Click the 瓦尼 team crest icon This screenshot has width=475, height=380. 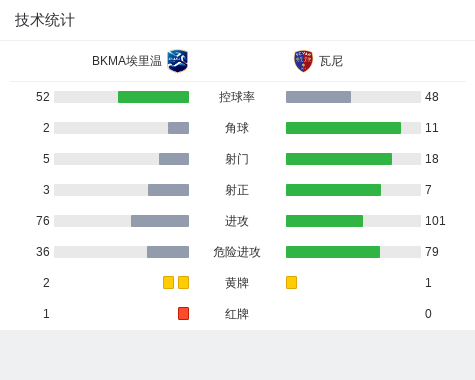coord(303,61)
